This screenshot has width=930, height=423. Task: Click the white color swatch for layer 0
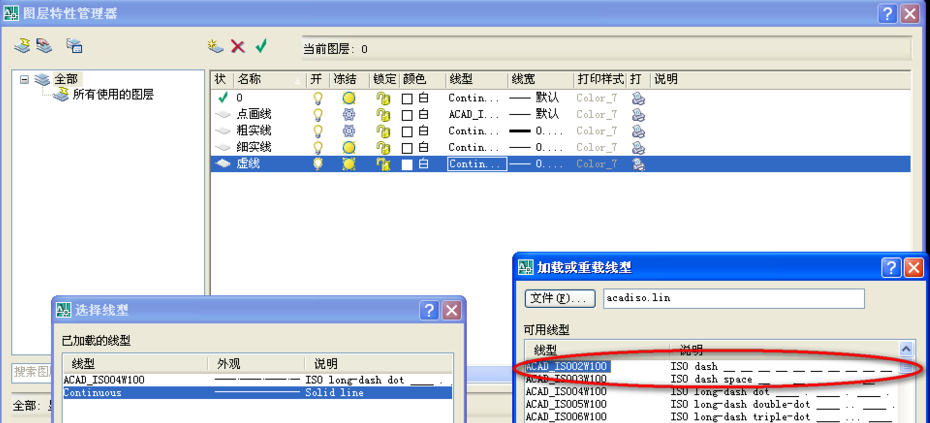pos(407,99)
